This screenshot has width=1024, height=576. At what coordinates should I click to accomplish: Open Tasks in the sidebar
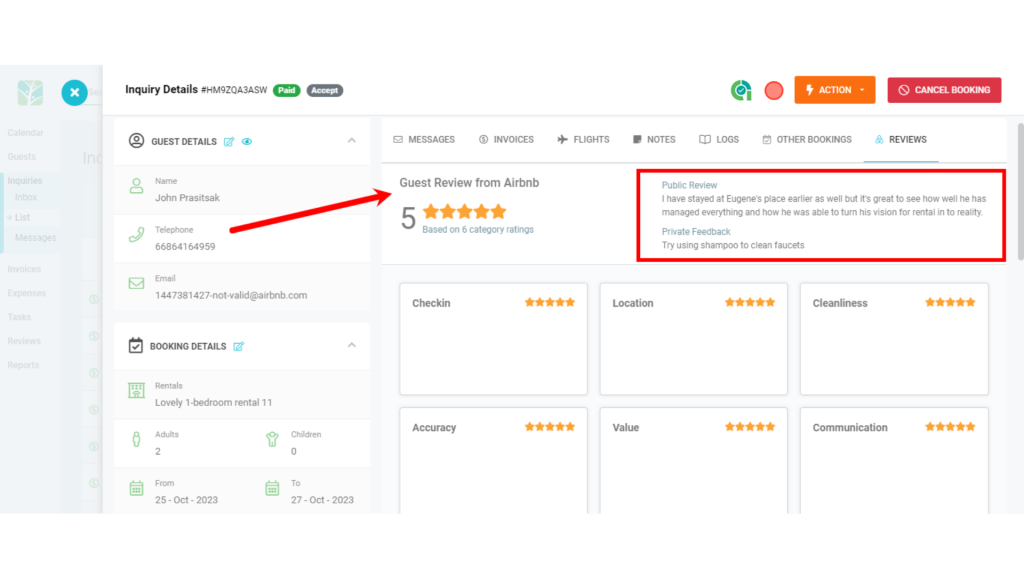click(x=19, y=317)
